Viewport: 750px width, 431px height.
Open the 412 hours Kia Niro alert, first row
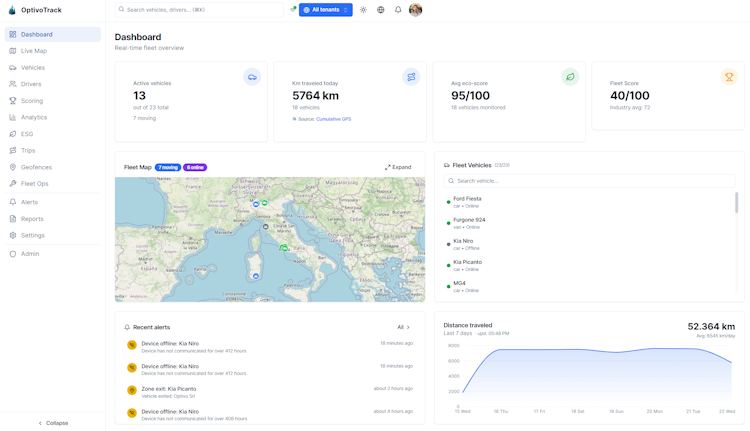(270, 347)
